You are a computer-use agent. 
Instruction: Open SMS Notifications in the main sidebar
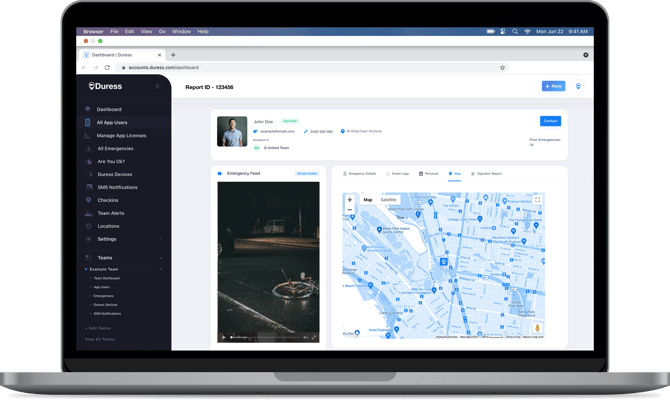tap(118, 187)
